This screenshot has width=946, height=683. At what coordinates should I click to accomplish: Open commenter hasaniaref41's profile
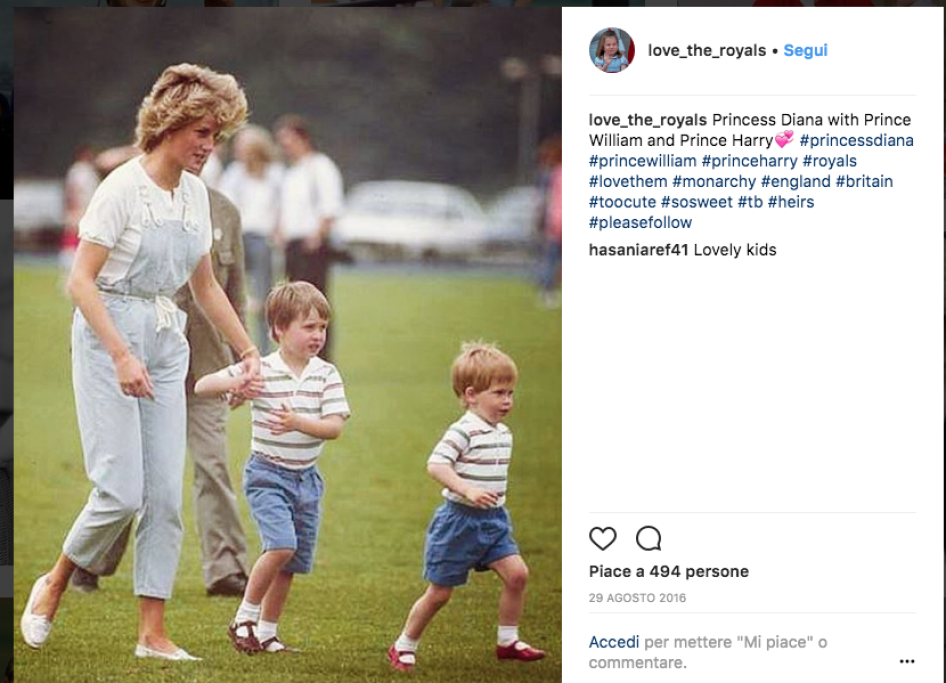click(x=638, y=250)
